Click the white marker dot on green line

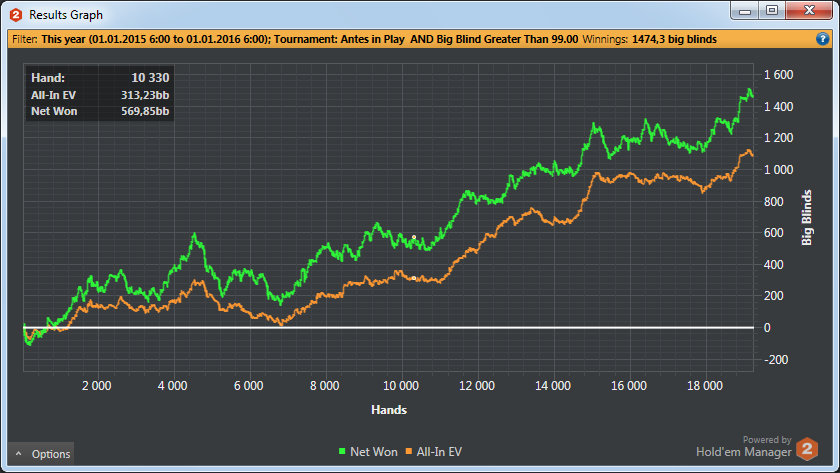[414, 237]
